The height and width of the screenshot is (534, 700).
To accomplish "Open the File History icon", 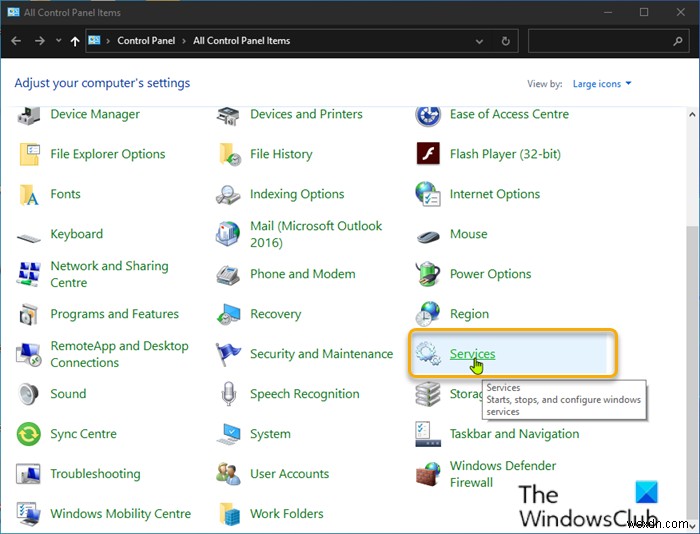I will coord(229,154).
